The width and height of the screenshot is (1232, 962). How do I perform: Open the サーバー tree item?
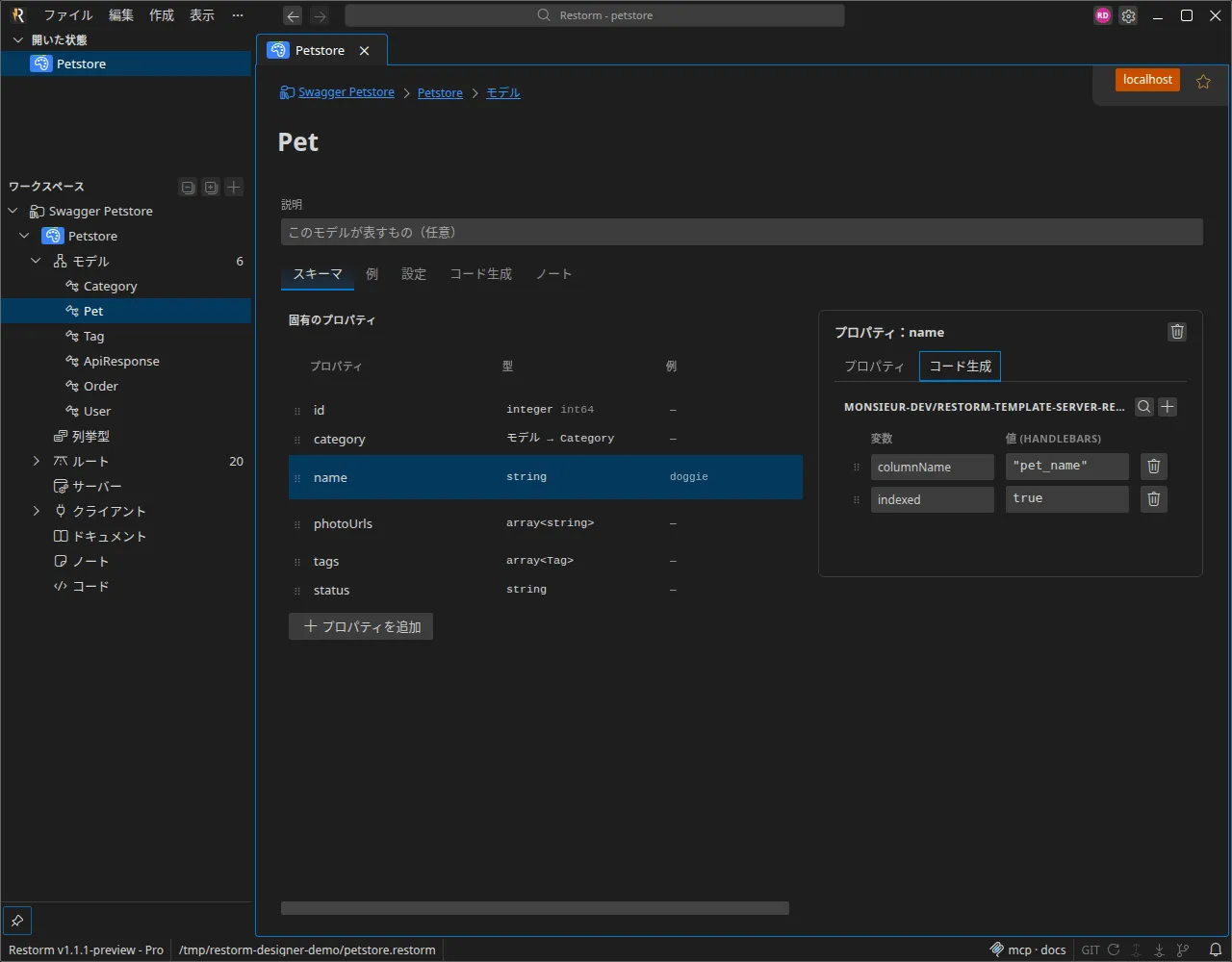coord(125,487)
